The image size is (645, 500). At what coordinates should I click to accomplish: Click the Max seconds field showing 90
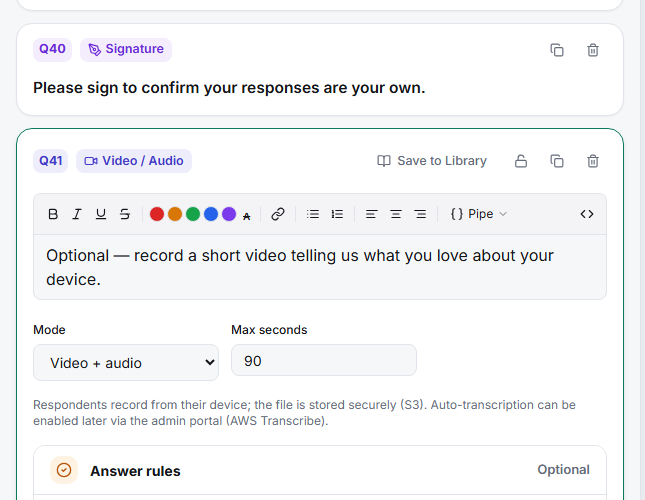click(x=324, y=360)
